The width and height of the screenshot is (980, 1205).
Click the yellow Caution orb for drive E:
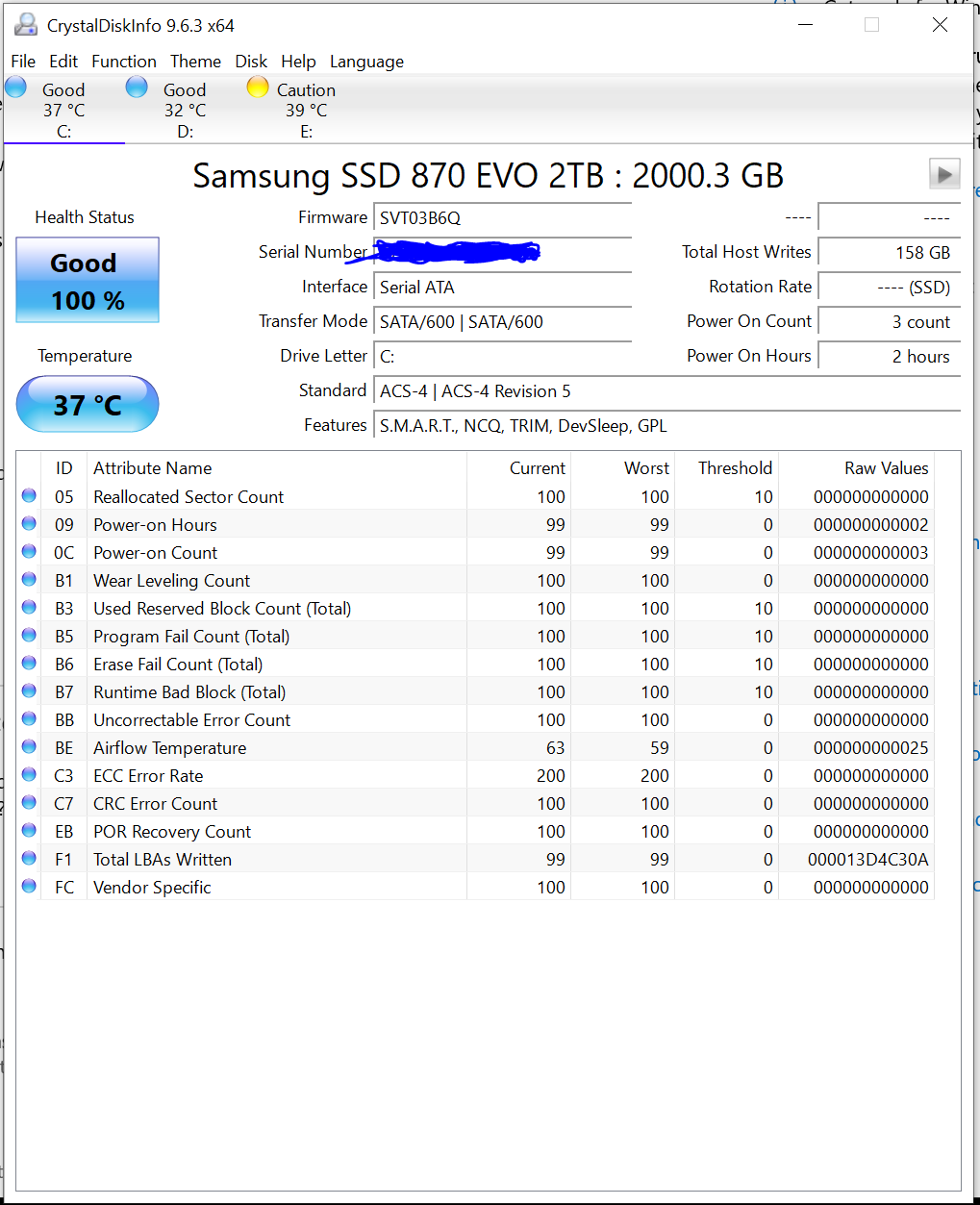(x=258, y=88)
